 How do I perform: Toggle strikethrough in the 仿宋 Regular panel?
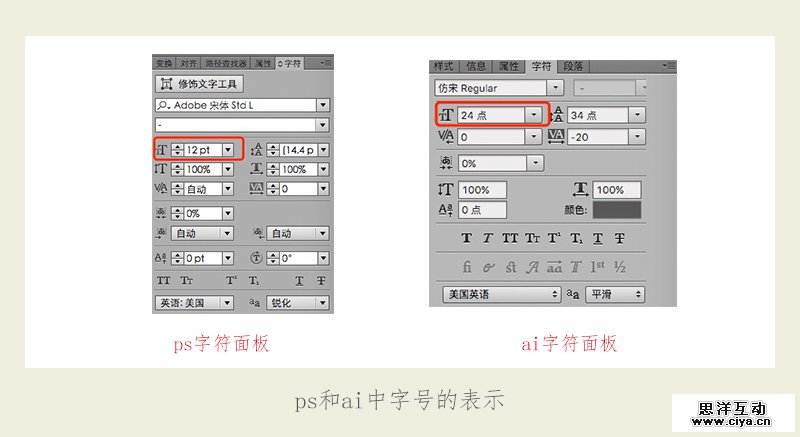point(619,238)
